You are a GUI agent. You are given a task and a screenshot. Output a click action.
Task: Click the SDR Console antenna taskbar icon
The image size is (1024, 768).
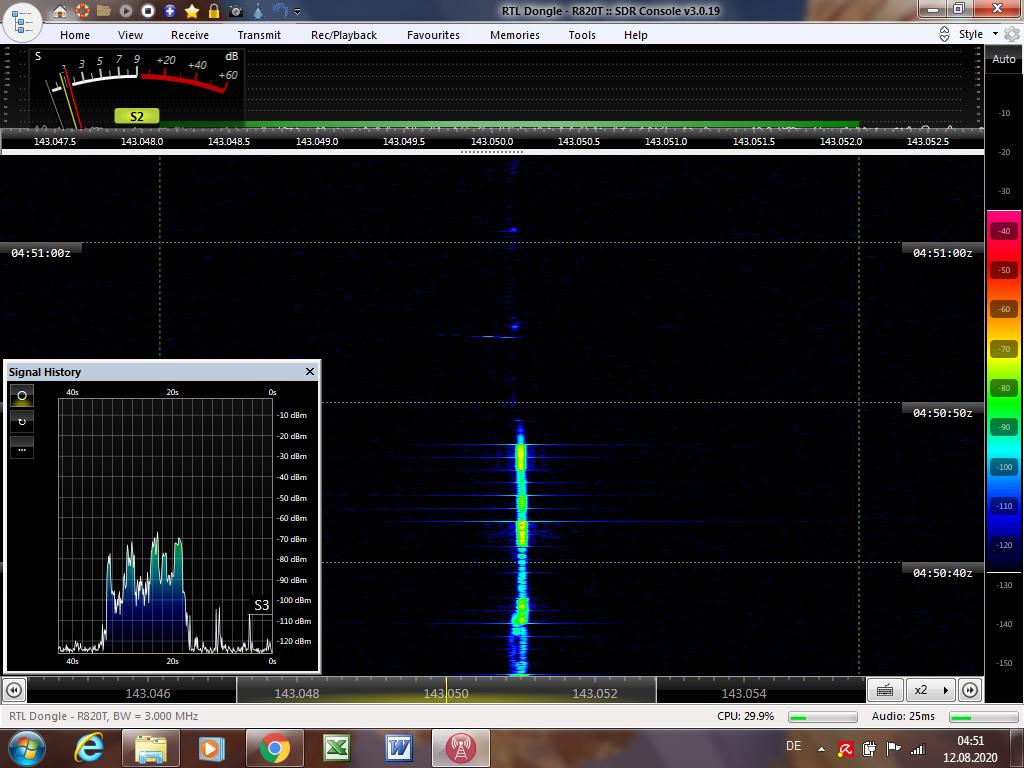[460, 748]
